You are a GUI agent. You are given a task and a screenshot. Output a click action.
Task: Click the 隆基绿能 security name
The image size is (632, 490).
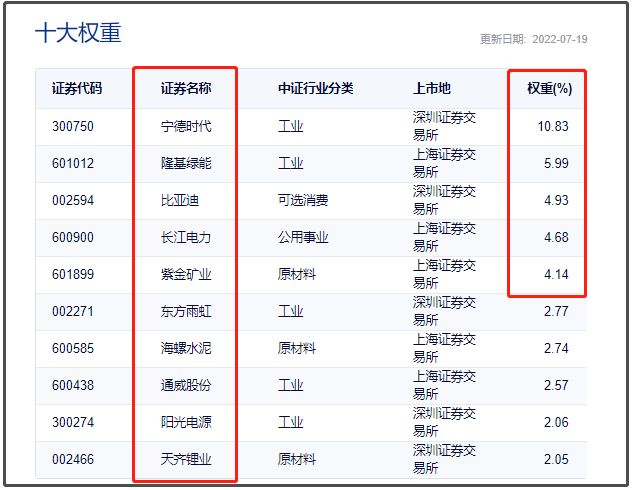(186, 164)
